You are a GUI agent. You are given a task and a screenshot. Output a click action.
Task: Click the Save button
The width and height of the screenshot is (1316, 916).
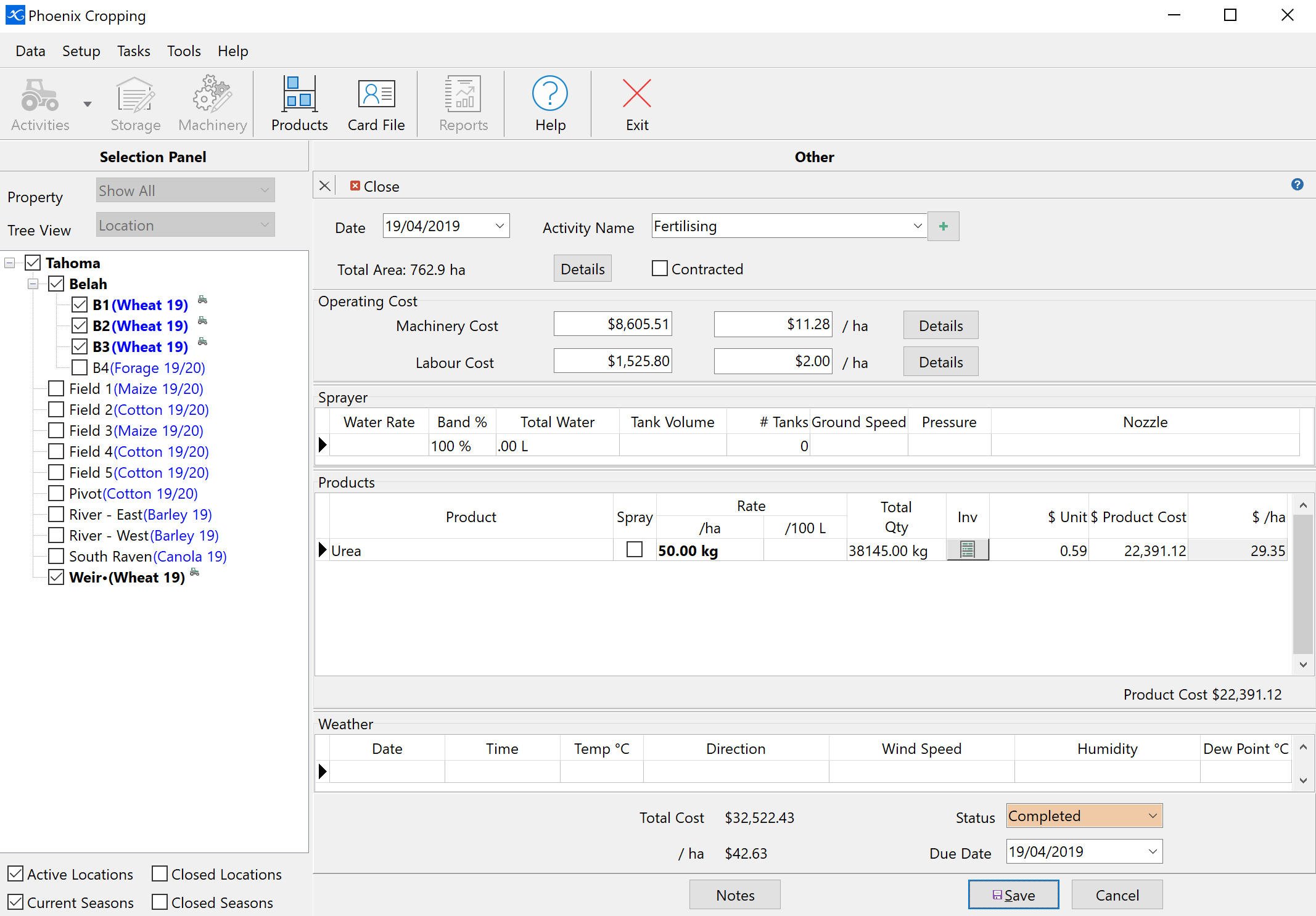click(x=1014, y=895)
